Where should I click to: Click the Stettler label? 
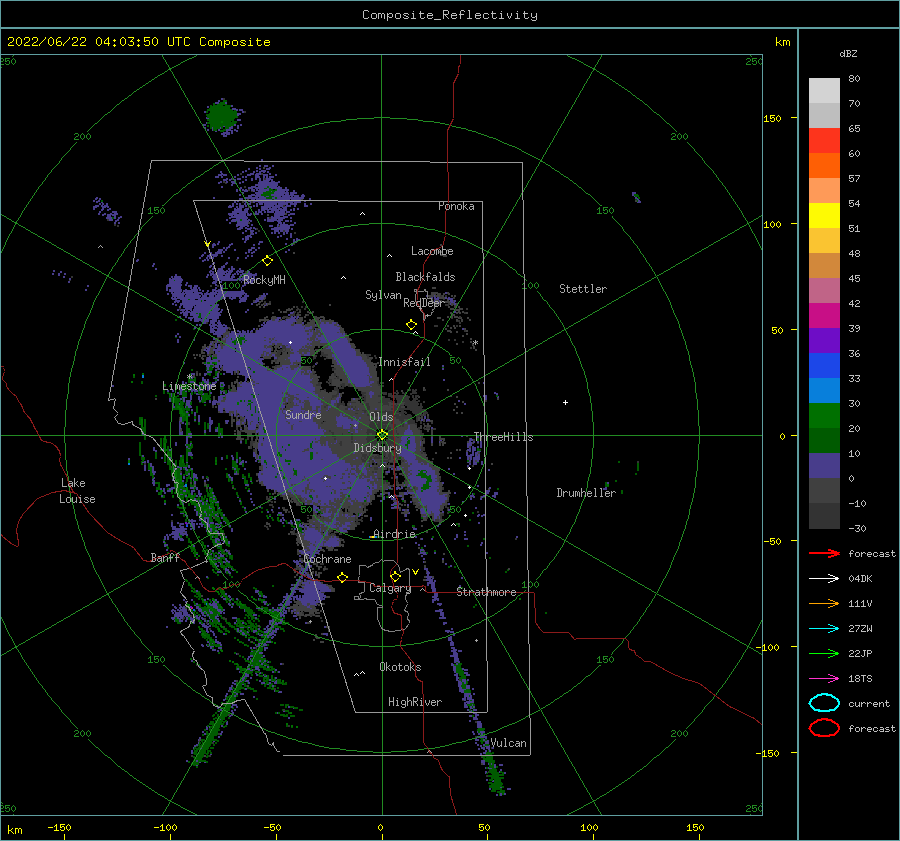583,289
